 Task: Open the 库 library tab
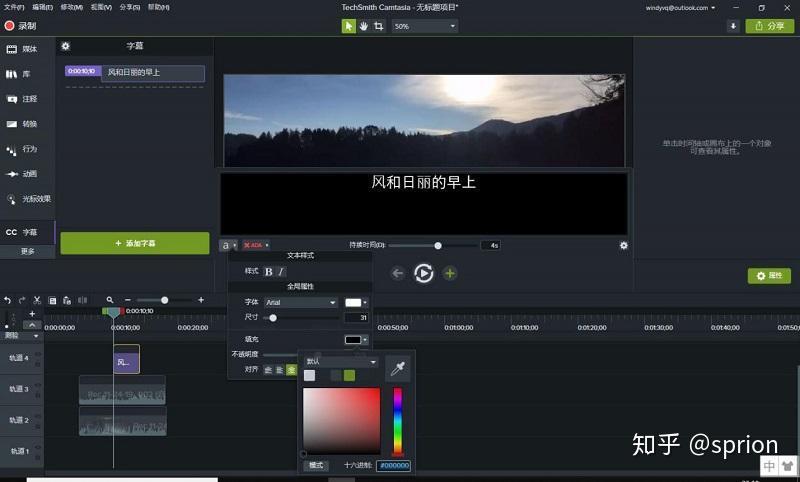[18, 74]
